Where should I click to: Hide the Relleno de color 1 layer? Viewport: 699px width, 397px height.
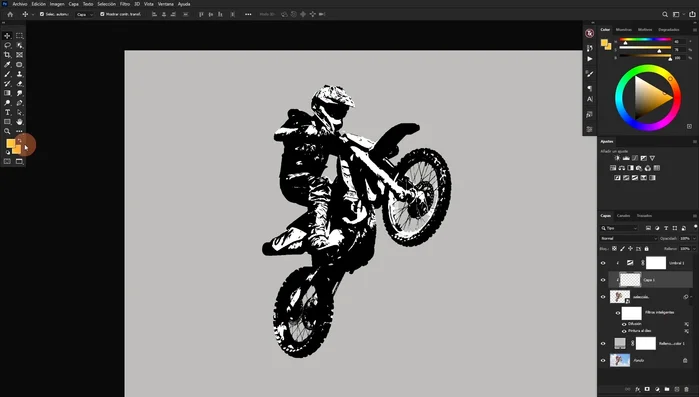603,344
